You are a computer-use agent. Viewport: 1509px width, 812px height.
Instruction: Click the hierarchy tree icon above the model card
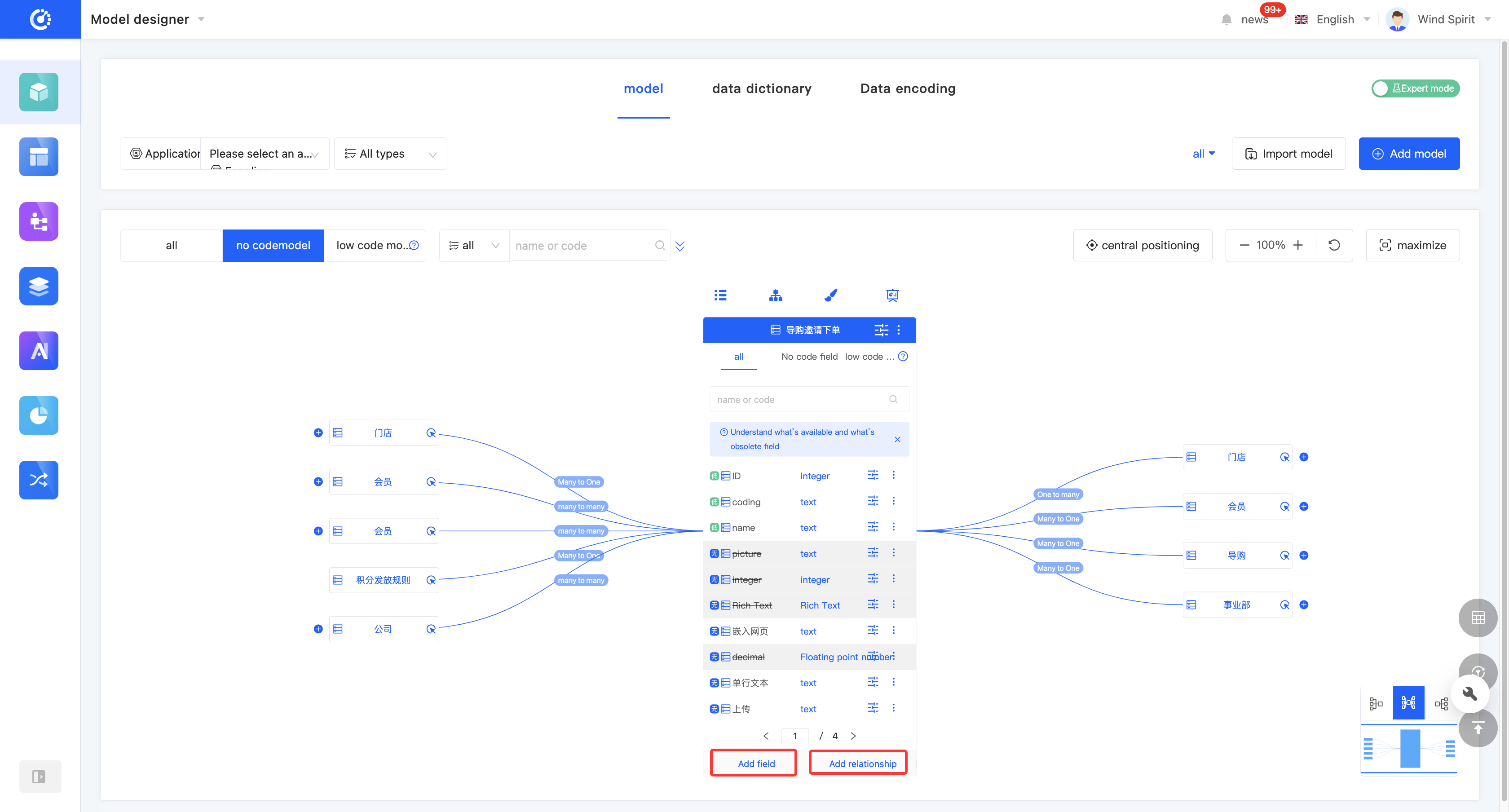coord(776,295)
